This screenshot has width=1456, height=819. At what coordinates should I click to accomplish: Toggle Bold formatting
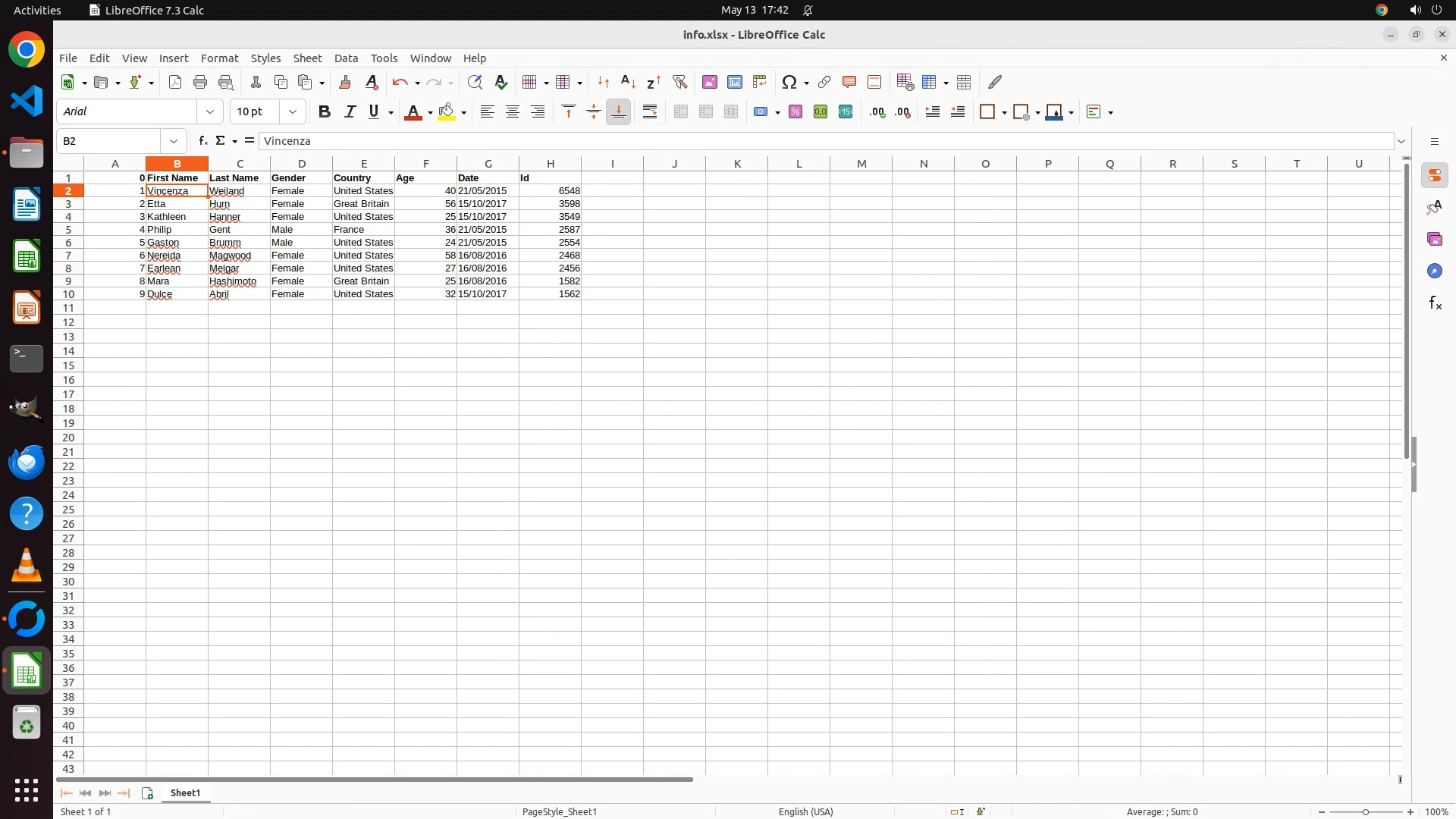tap(325, 112)
